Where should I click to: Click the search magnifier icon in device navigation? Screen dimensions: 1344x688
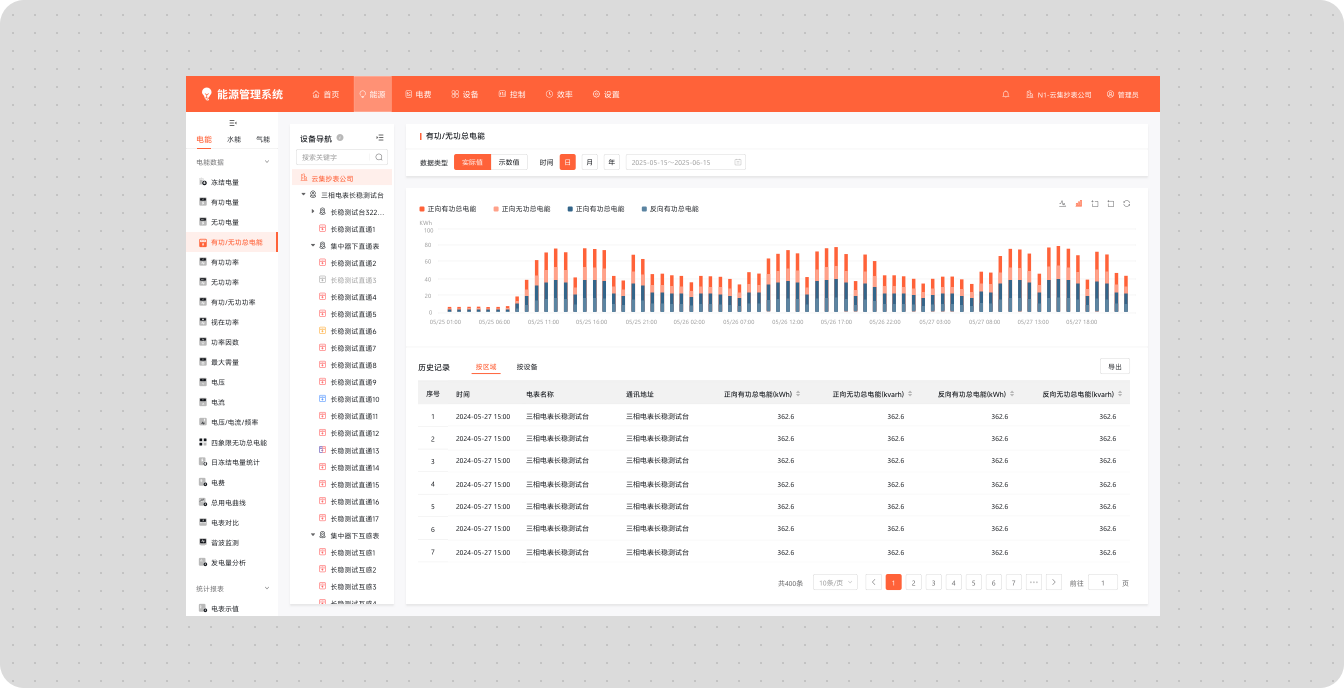pyautogui.click(x=379, y=157)
